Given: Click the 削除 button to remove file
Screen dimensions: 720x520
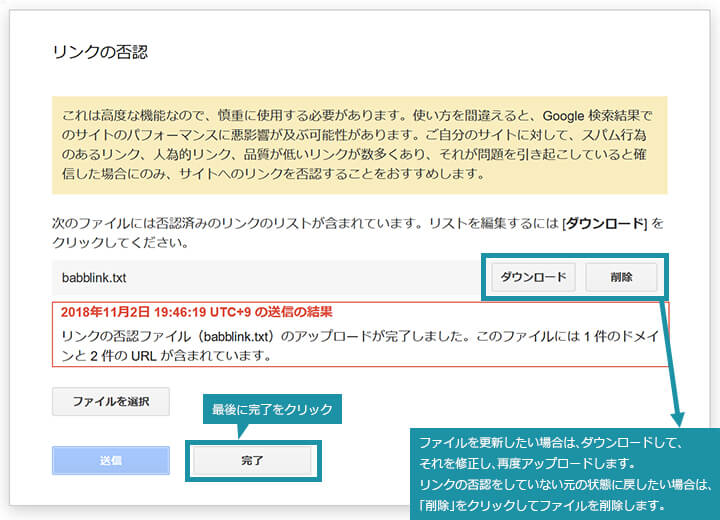Looking at the screenshot, I should (621, 277).
